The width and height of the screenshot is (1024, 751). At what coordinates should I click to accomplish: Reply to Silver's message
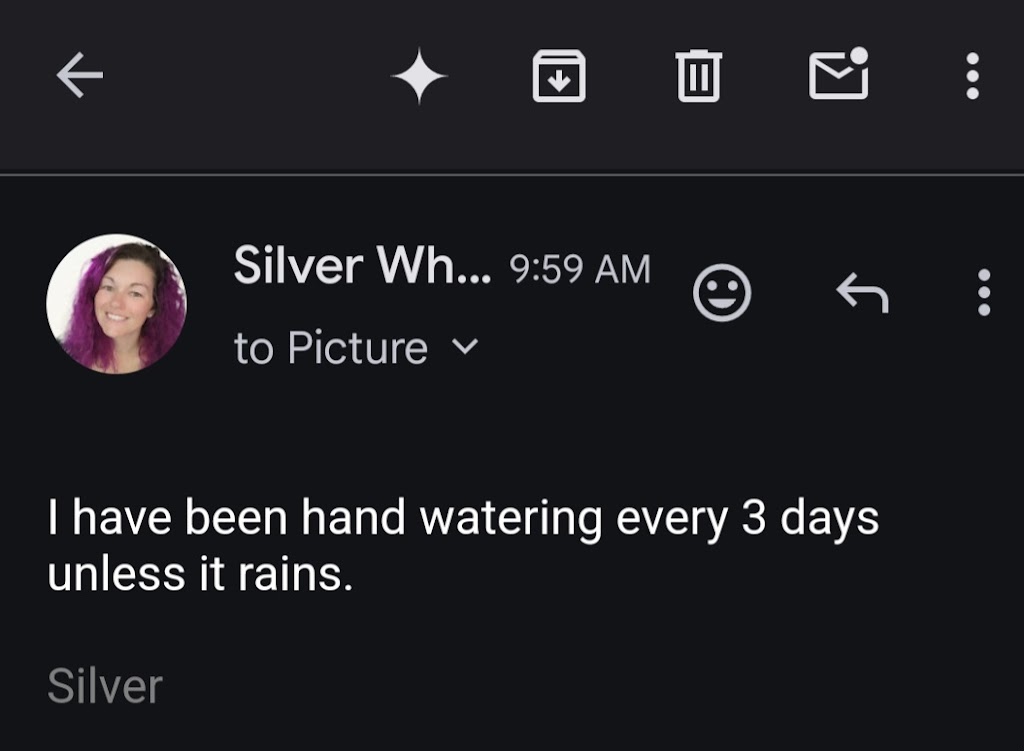click(862, 294)
